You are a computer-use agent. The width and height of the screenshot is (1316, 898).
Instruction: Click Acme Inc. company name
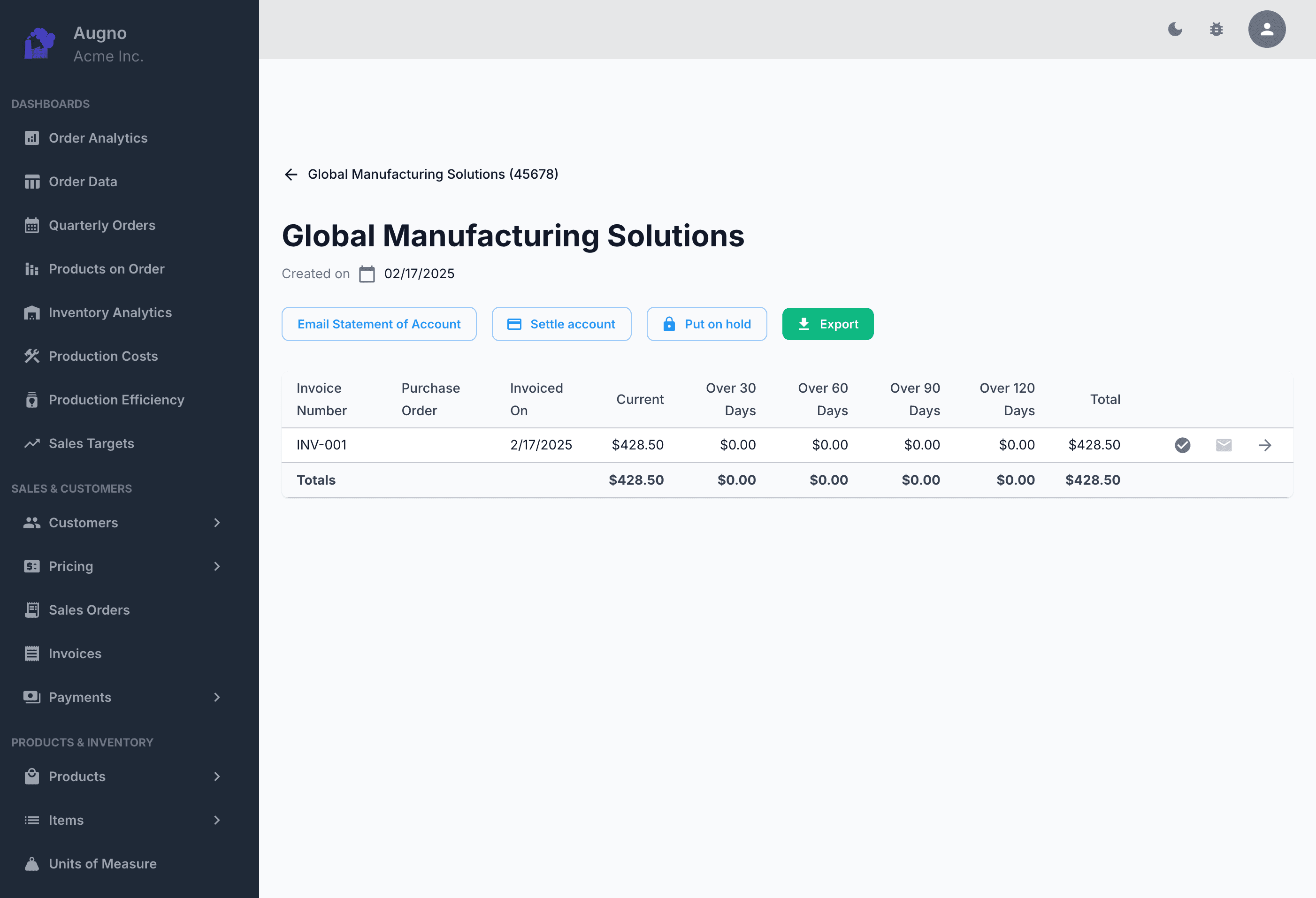tap(108, 56)
